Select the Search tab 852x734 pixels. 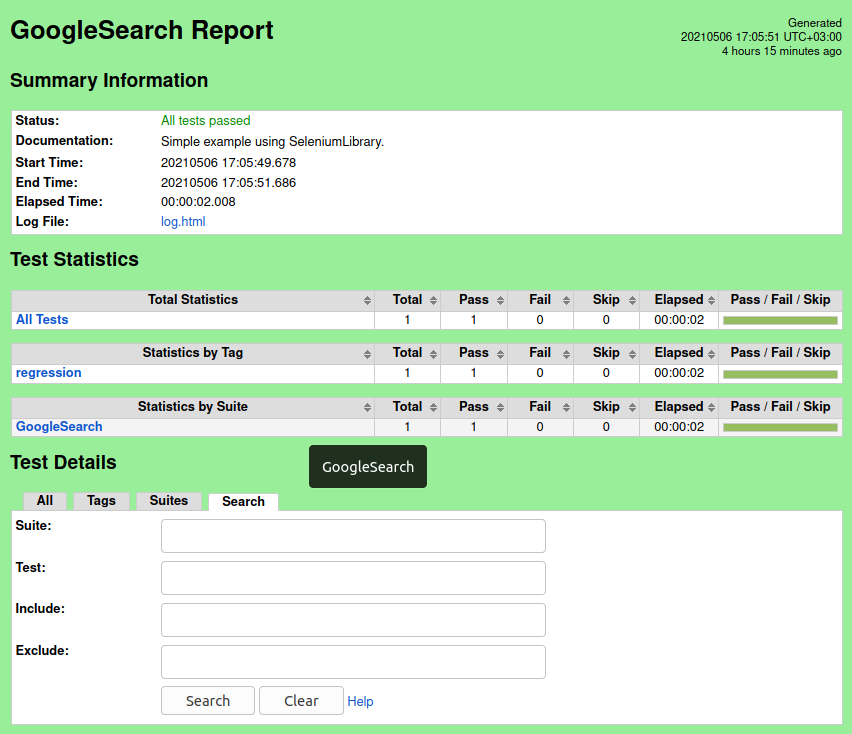(243, 501)
